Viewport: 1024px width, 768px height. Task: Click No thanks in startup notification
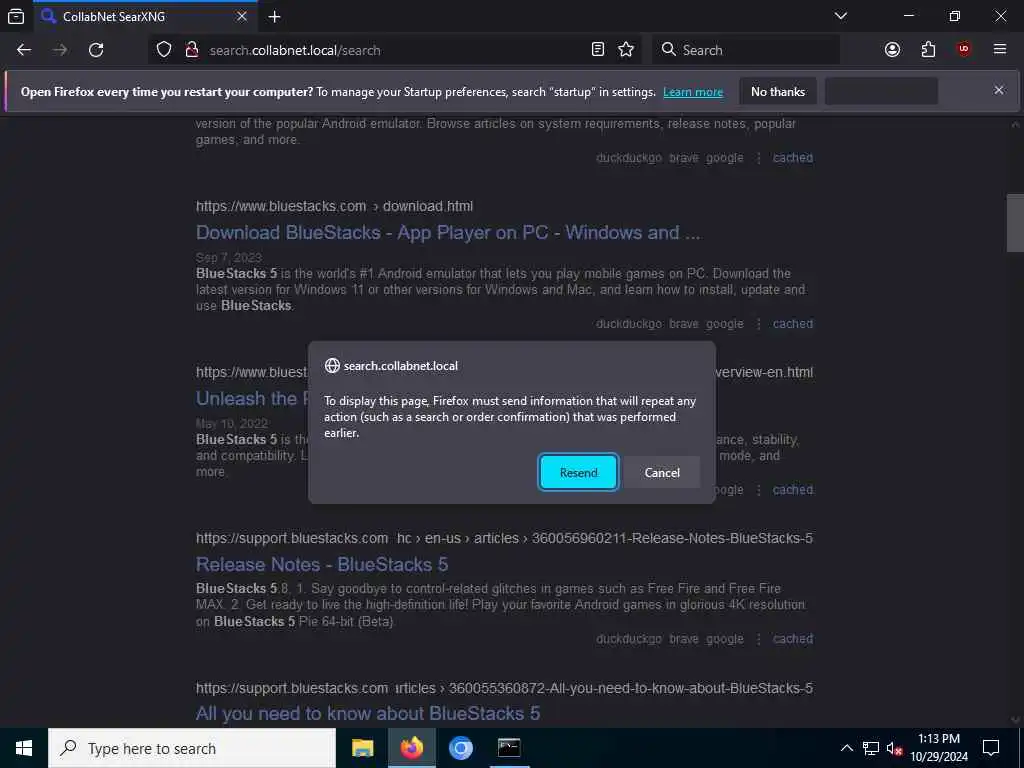pos(778,91)
